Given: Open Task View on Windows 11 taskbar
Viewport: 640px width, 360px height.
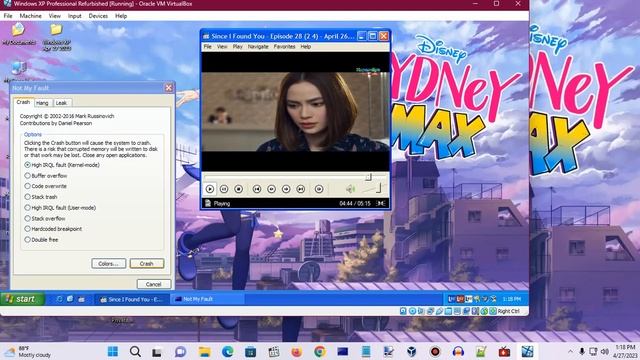Looking at the screenshot, I should click(157, 351).
